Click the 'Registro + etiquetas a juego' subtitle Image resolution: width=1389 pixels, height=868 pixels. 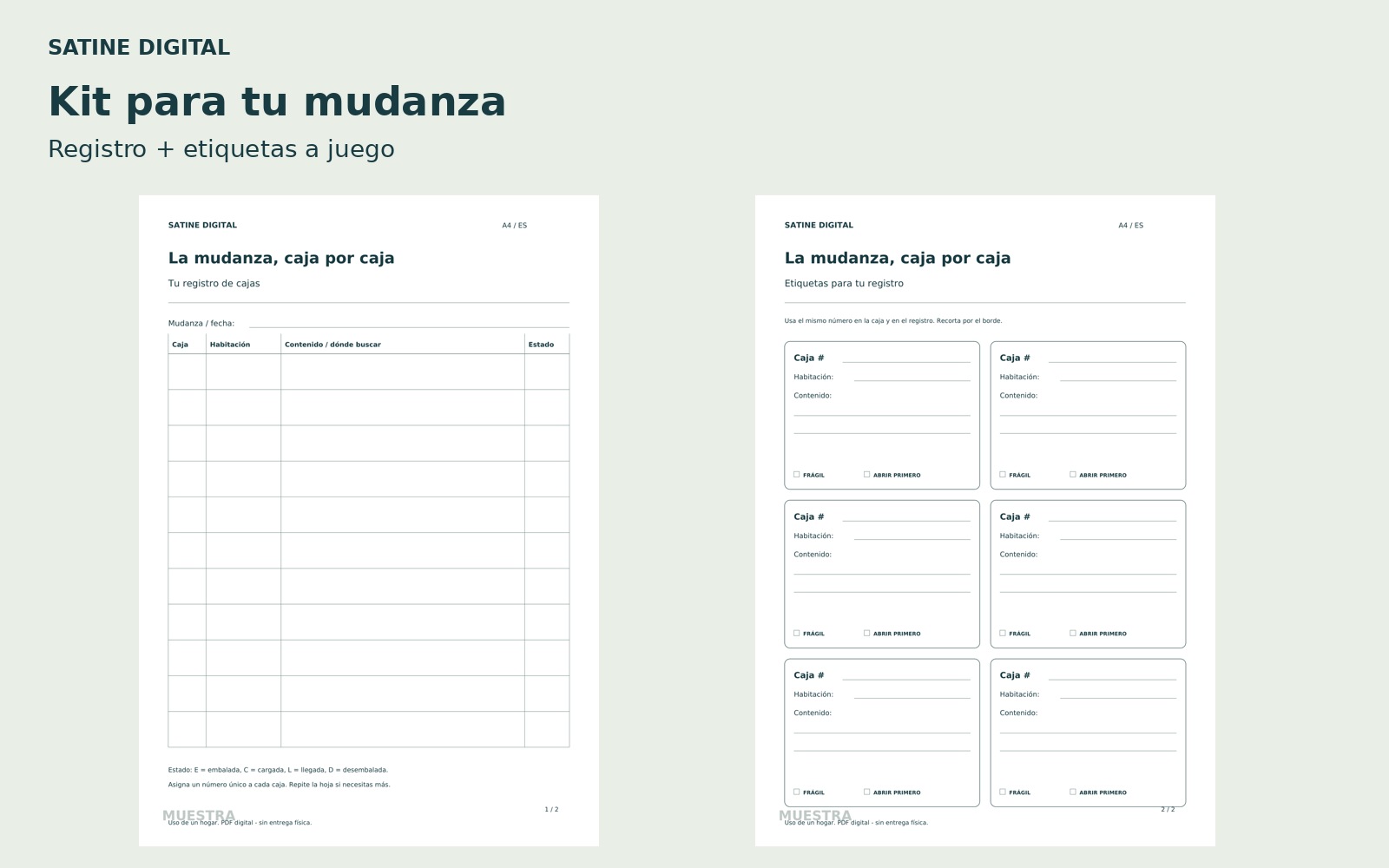pyautogui.click(x=221, y=149)
